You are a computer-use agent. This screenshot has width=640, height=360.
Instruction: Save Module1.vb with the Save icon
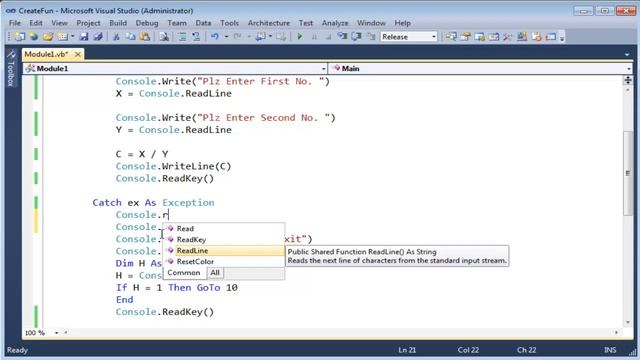tap(84, 37)
